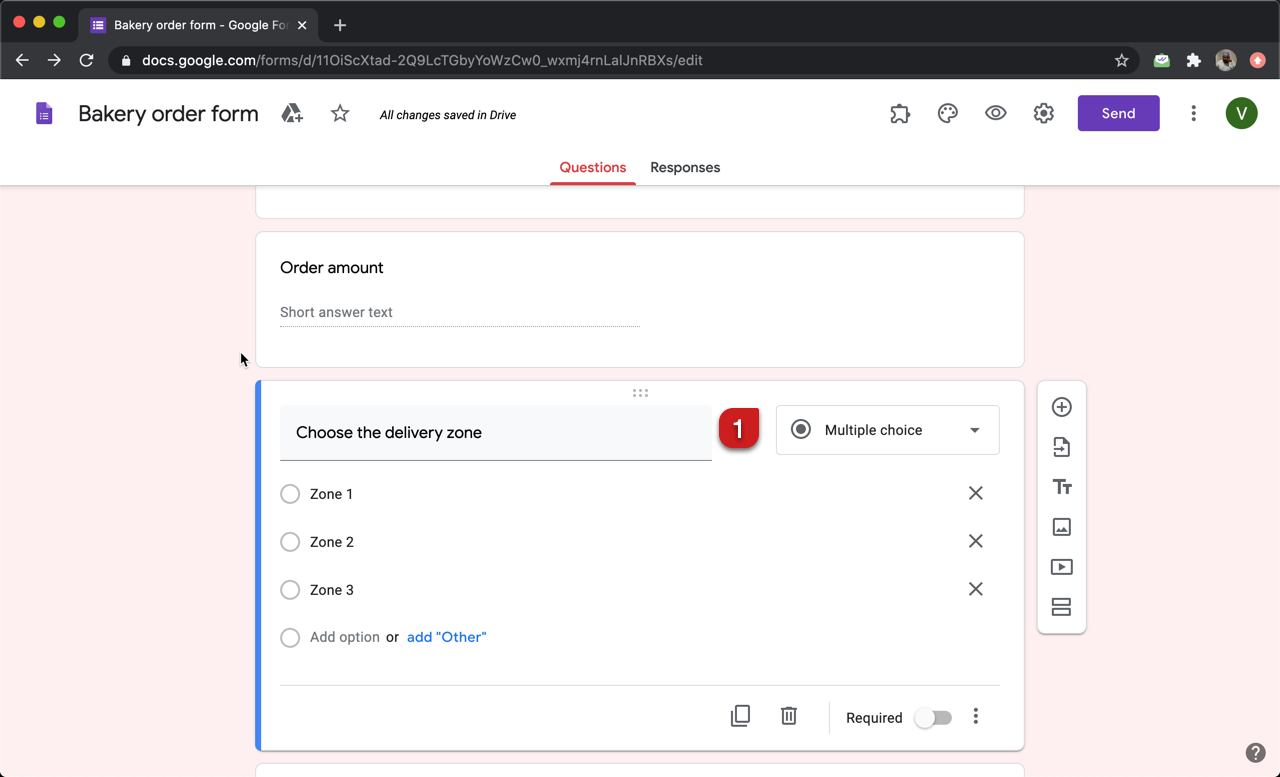Viewport: 1280px width, 777px height.
Task: Open the question's more options menu
Action: 975,716
